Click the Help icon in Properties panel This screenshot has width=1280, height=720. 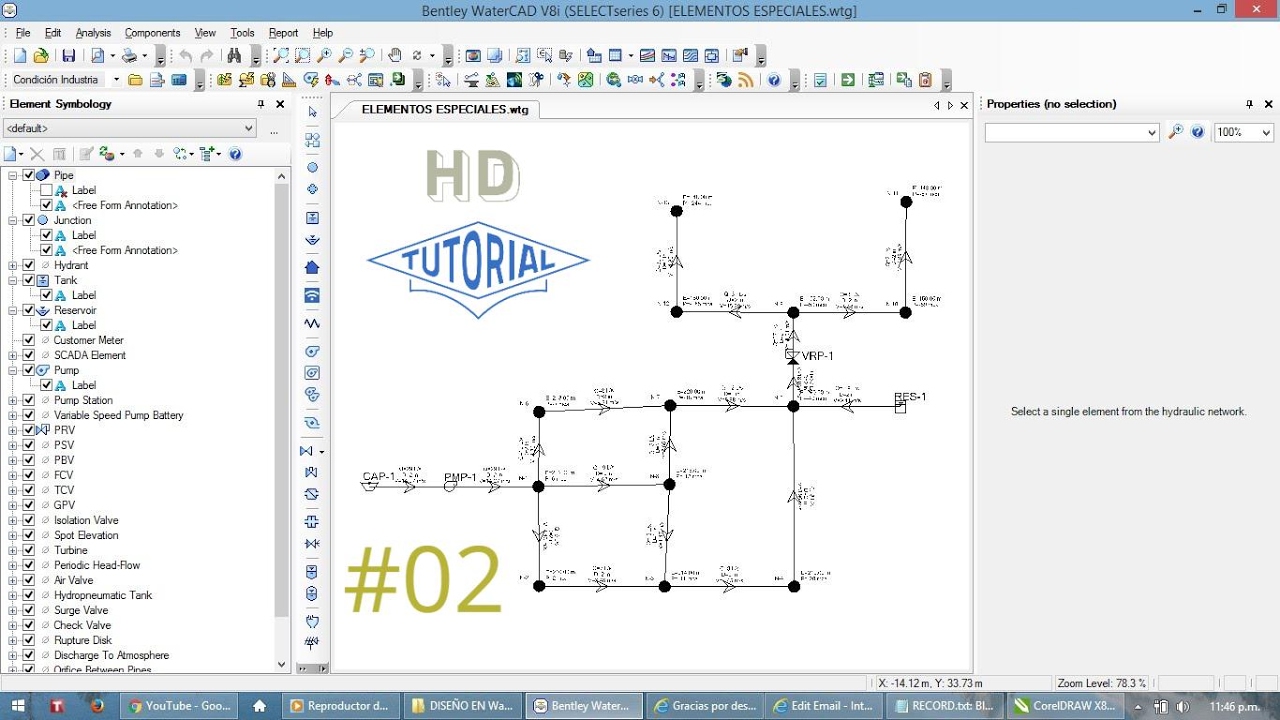coord(1198,132)
